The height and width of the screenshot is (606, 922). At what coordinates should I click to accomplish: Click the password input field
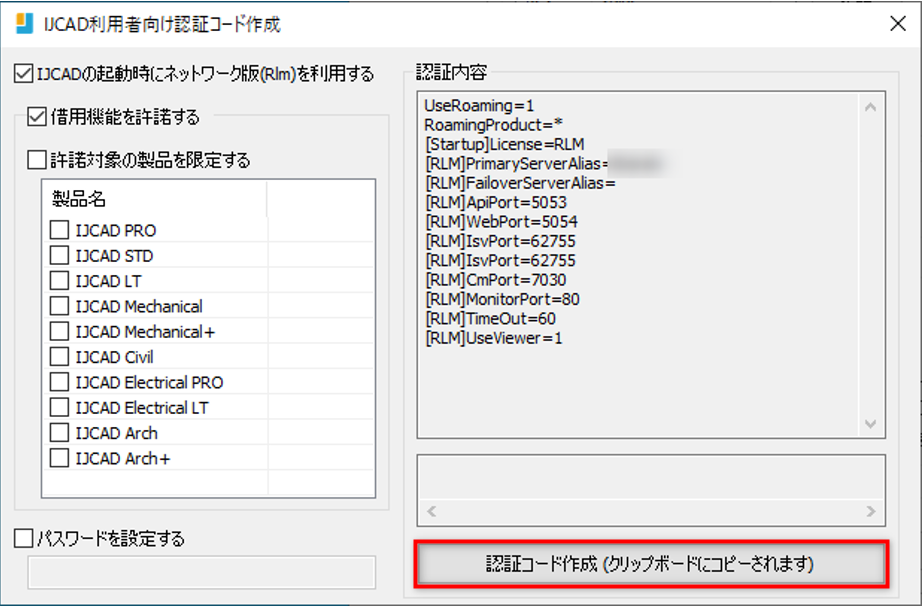pyautogui.click(x=202, y=572)
